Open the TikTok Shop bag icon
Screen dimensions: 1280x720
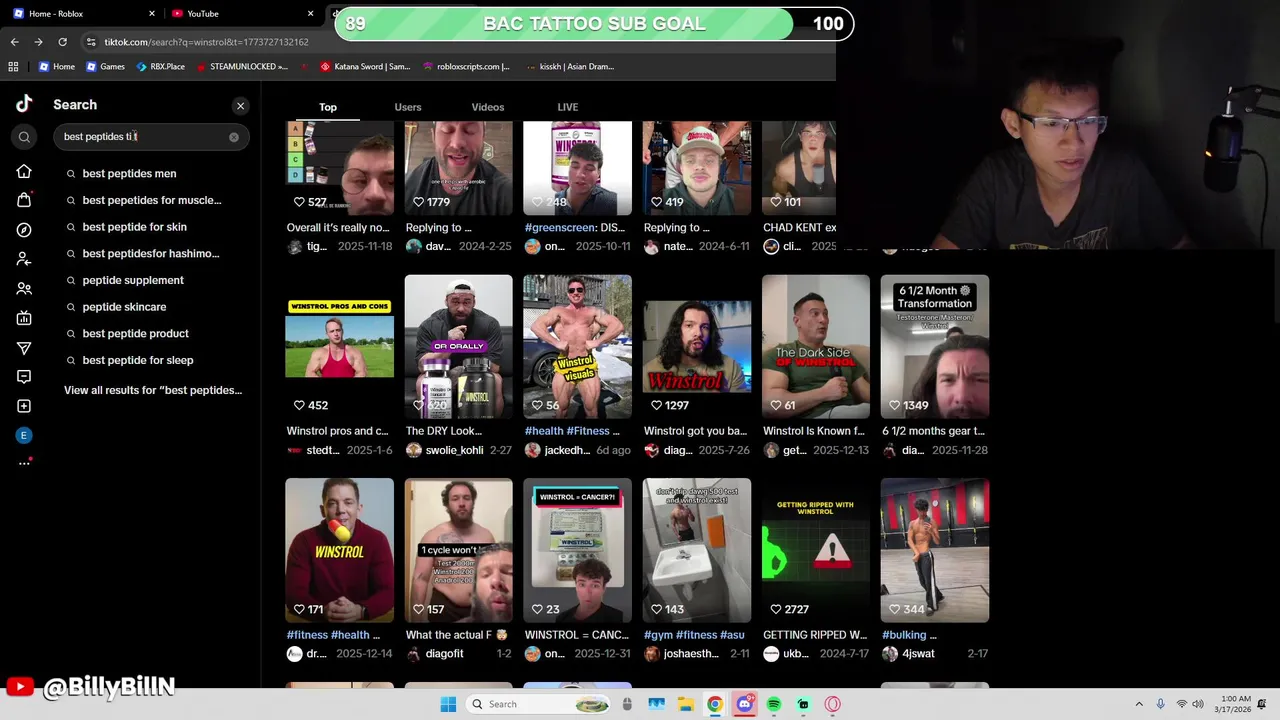coord(24,200)
